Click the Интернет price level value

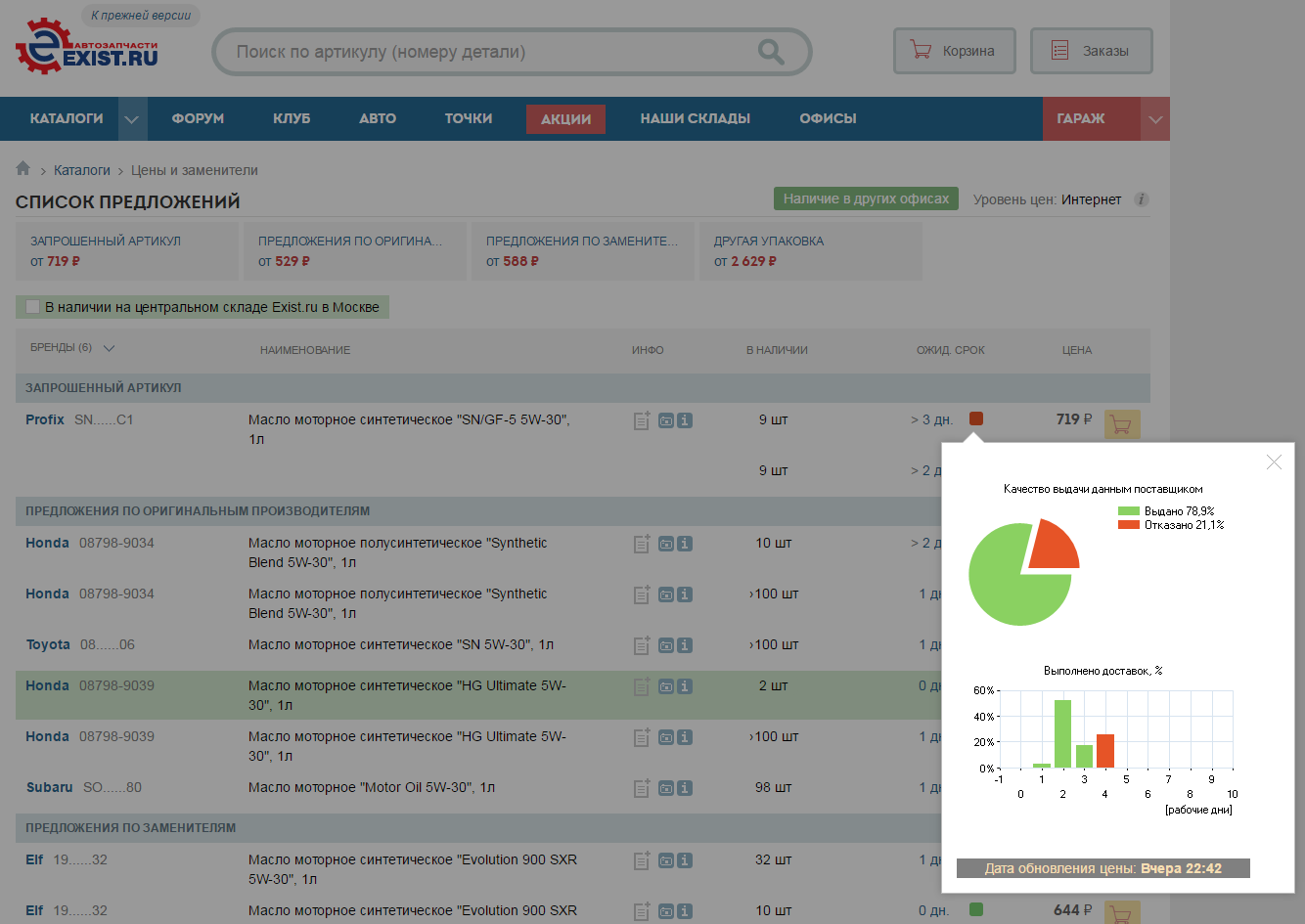pyautogui.click(x=1091, y=199)
